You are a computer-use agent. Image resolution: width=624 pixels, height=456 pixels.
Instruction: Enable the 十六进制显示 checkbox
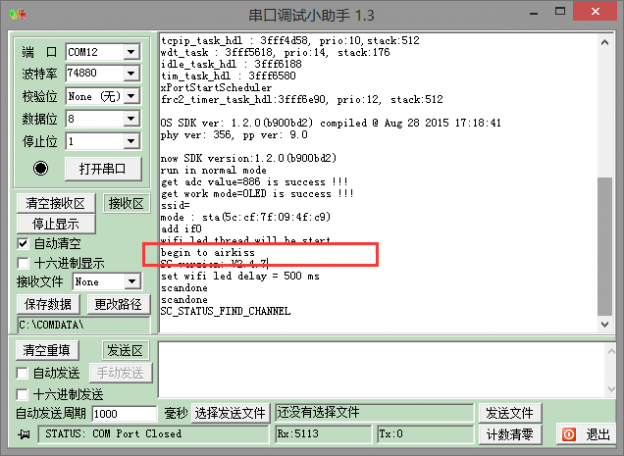(x=23, y=263)
